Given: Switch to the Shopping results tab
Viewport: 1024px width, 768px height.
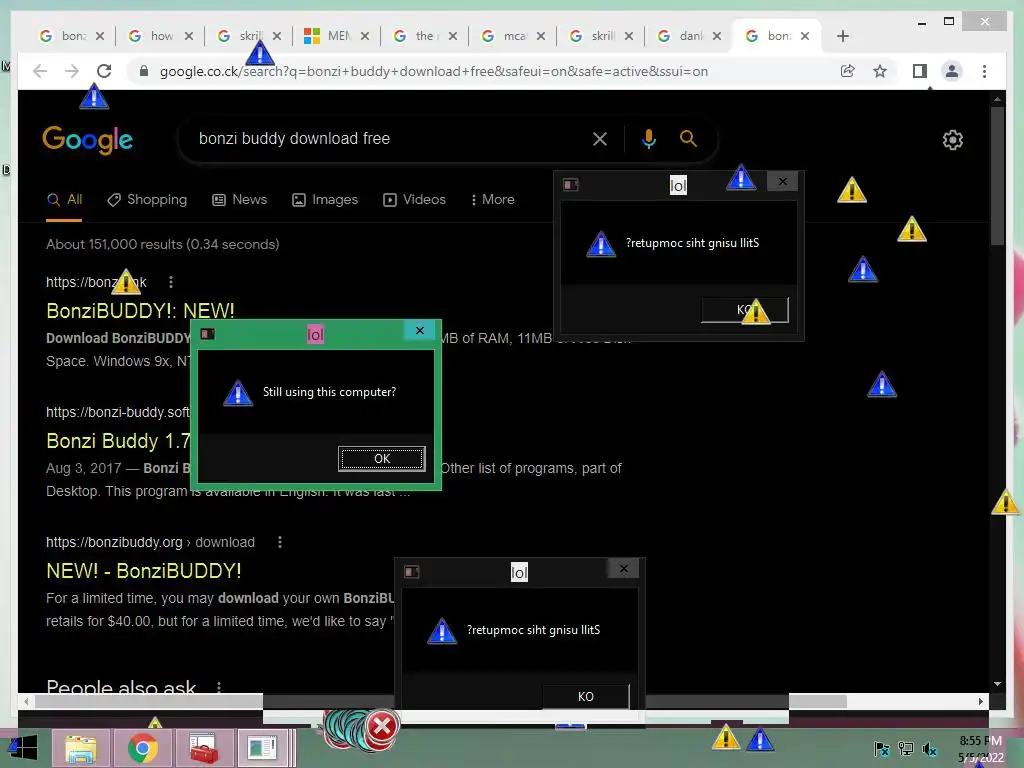Looking at the screenshot, I should coord(147,200).
